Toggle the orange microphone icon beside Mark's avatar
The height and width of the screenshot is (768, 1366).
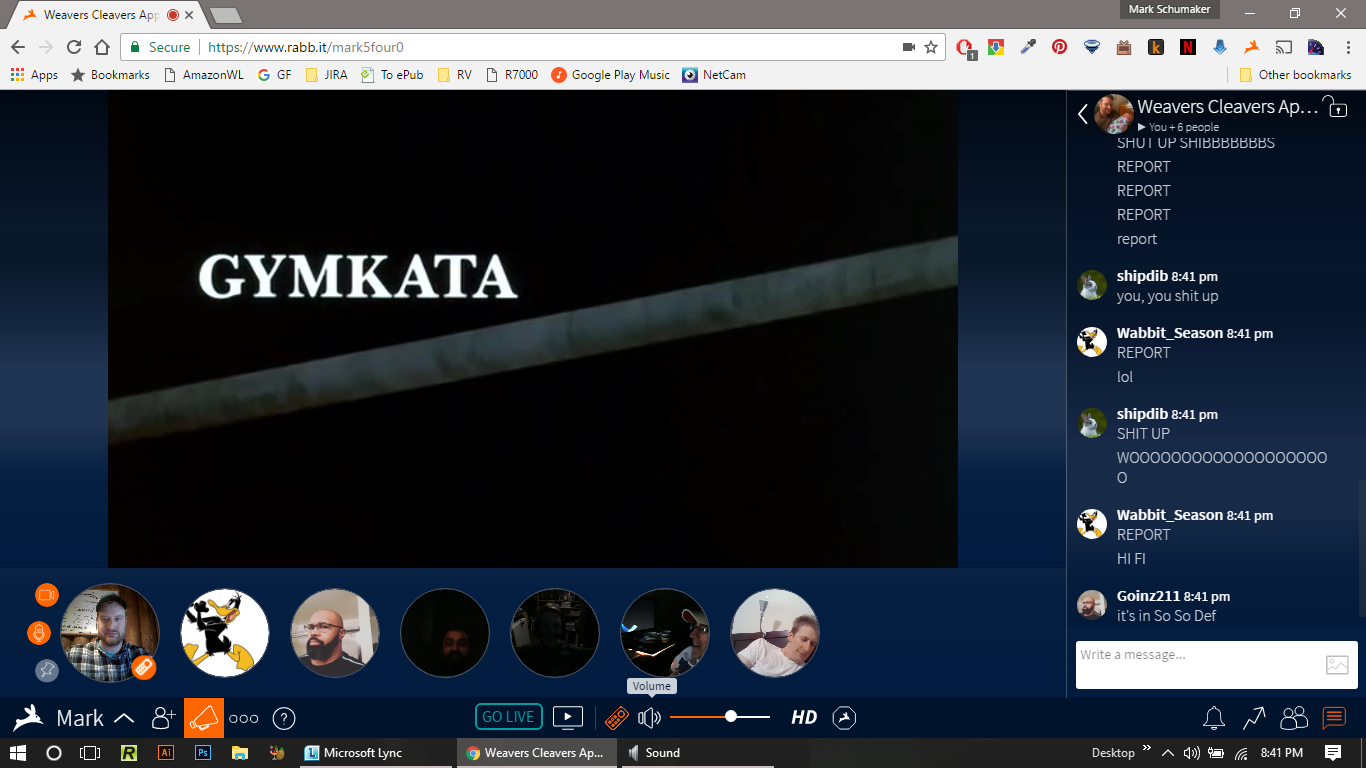[x=39, y=633]
